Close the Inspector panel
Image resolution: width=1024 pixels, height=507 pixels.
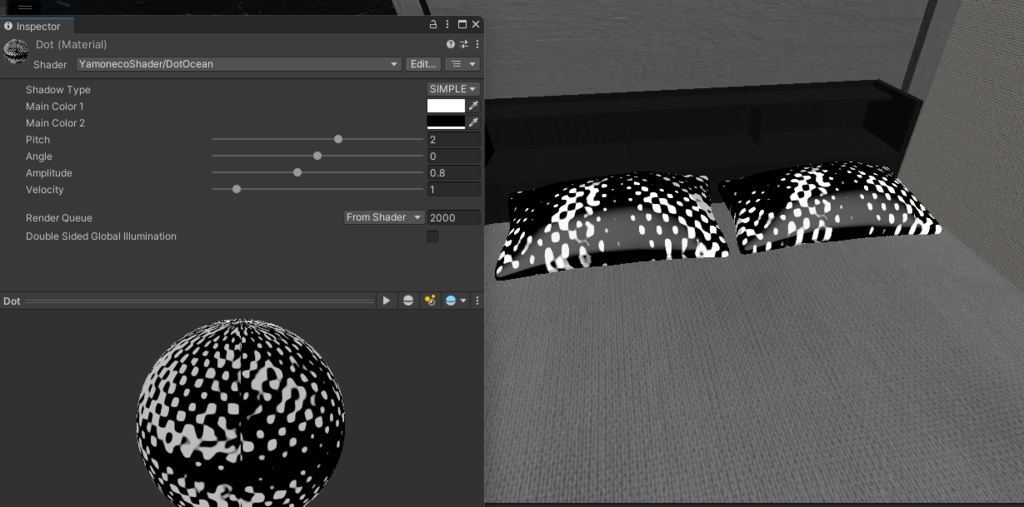pyautogui.click(x=475, y=25)
